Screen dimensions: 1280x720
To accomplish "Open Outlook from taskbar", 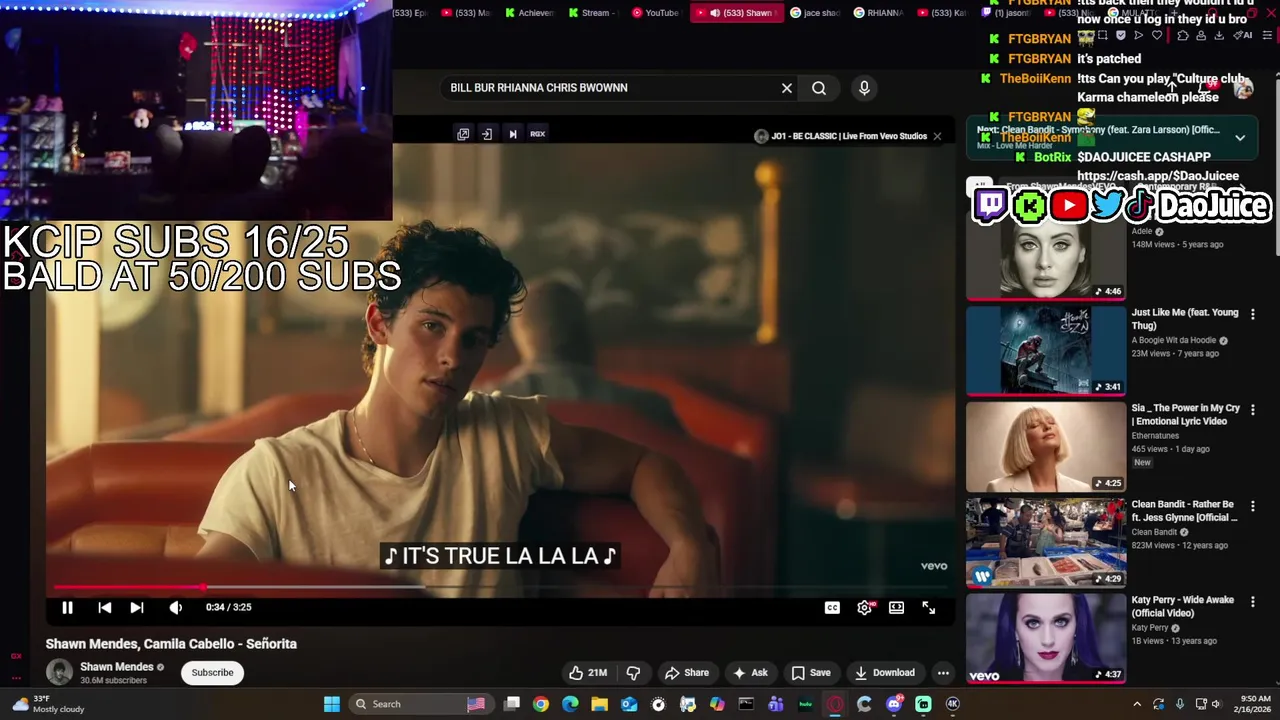I will 629,704.
